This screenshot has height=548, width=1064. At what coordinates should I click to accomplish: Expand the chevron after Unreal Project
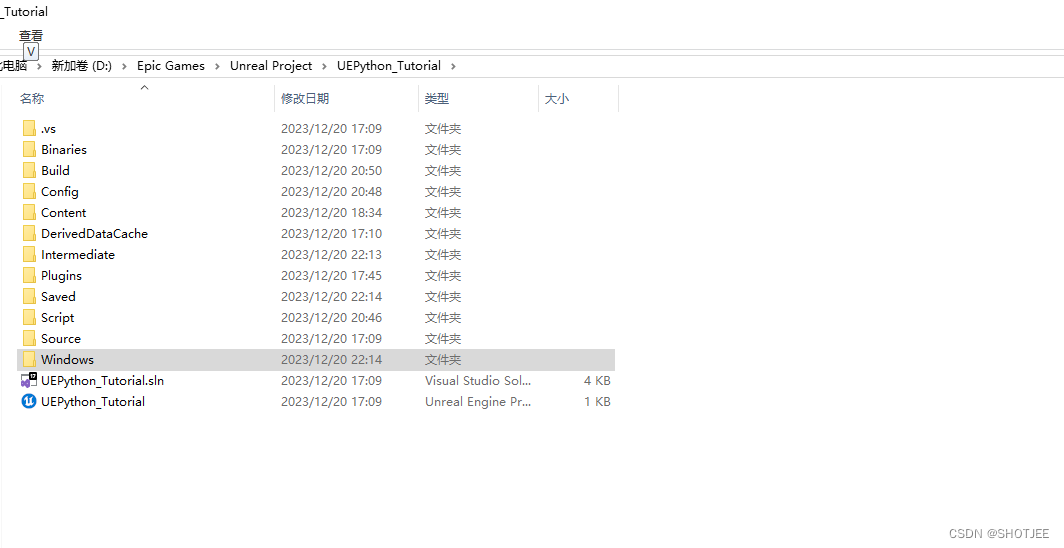(324, 66)
